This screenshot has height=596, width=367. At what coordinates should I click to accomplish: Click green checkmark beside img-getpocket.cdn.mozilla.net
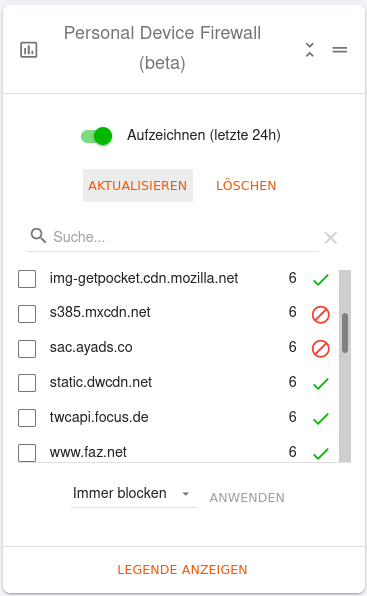pos(321,280)
